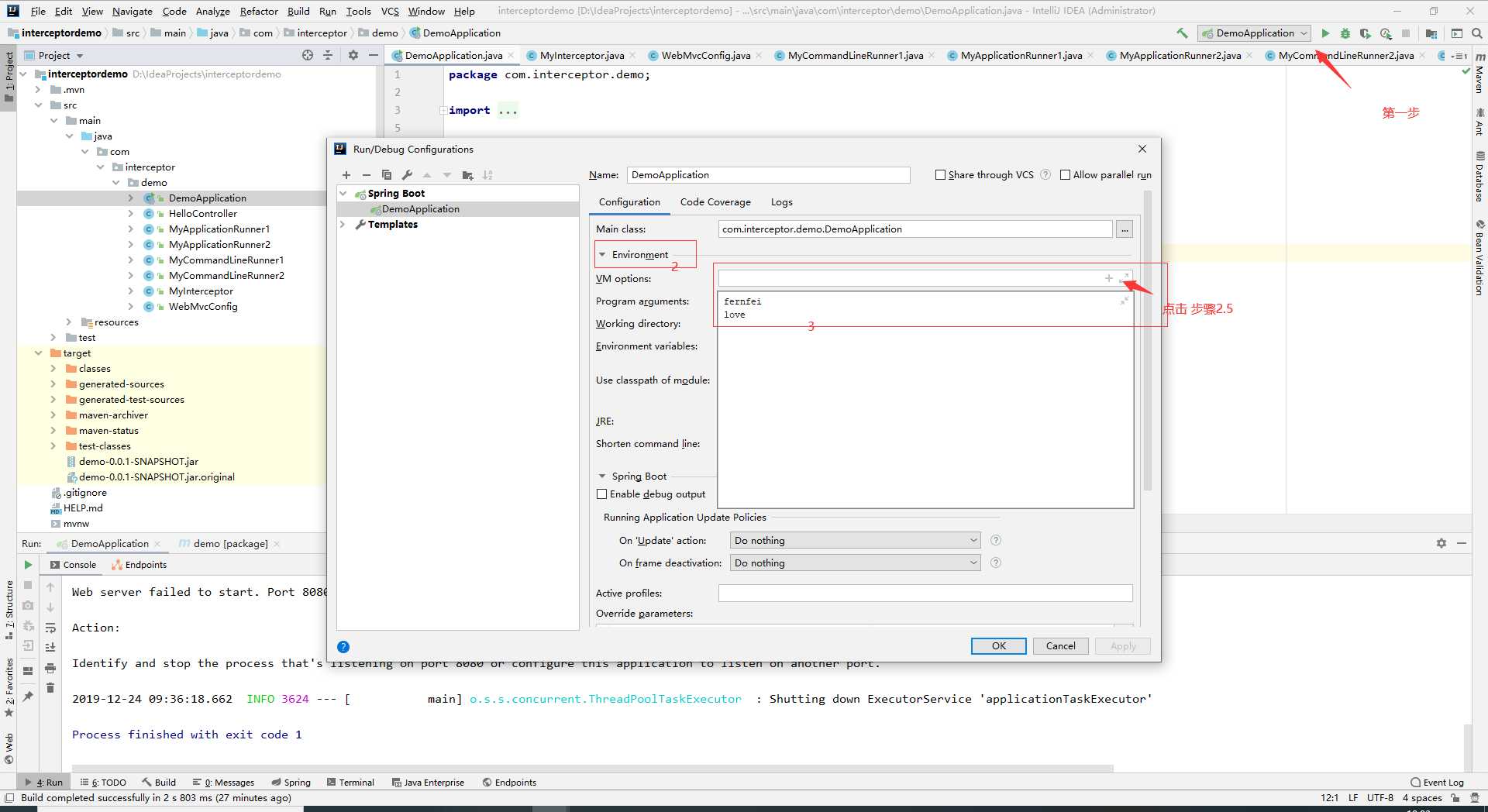Help icon beside On 'Update' action

coord(996,540)
